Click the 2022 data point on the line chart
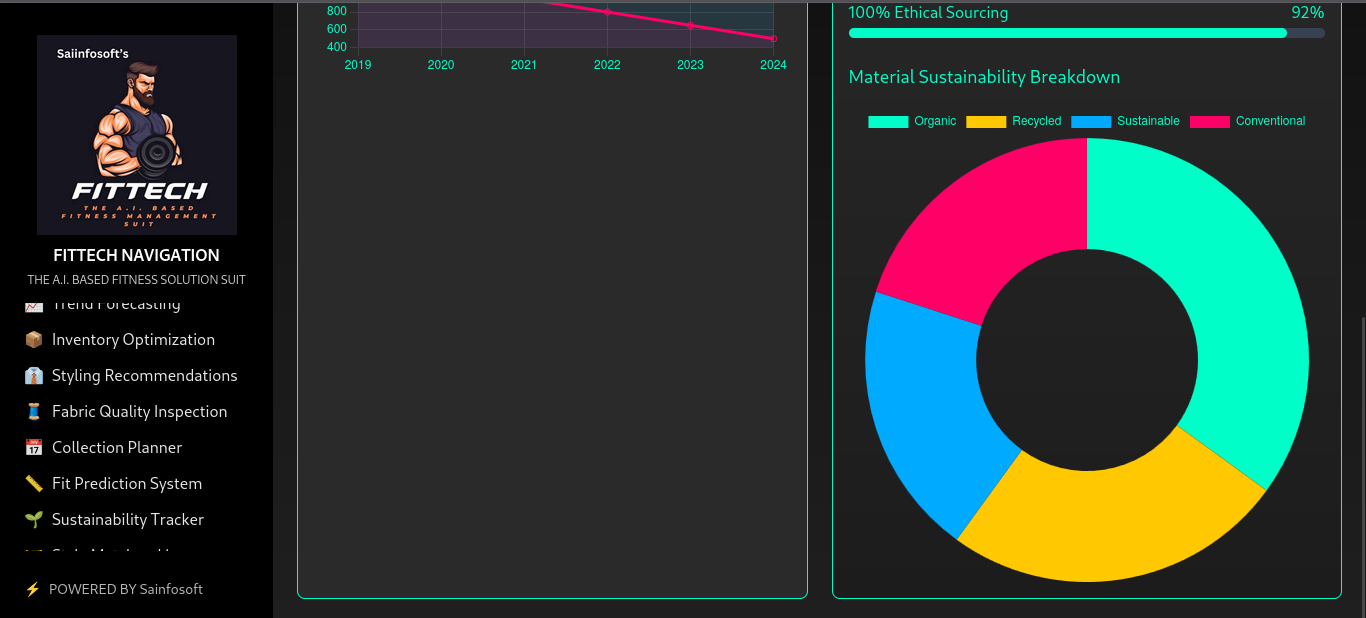Image resolution: width=1366 pixels, height=618 pixels. click(x=607, y=12)
